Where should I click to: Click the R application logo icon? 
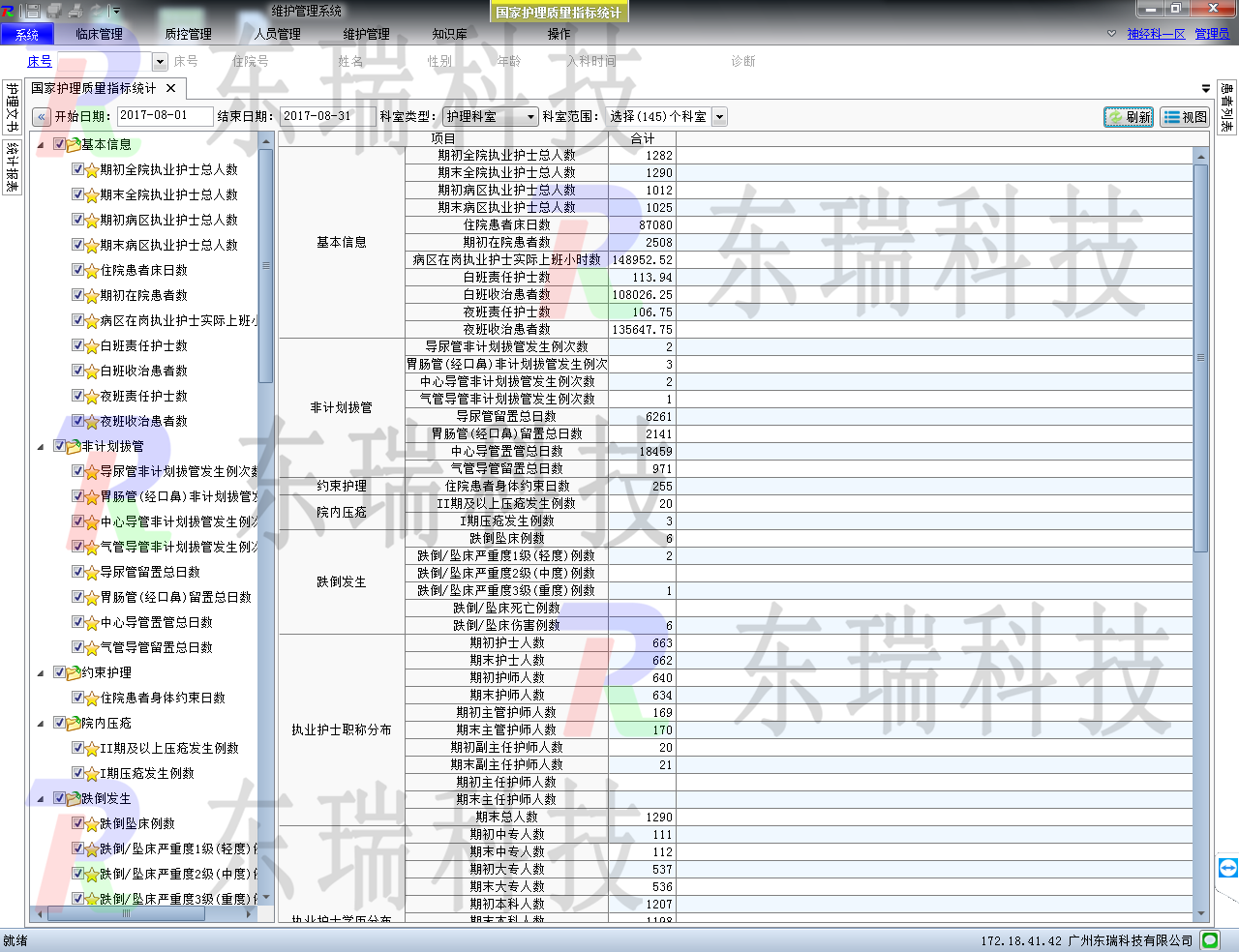[8, 11]
